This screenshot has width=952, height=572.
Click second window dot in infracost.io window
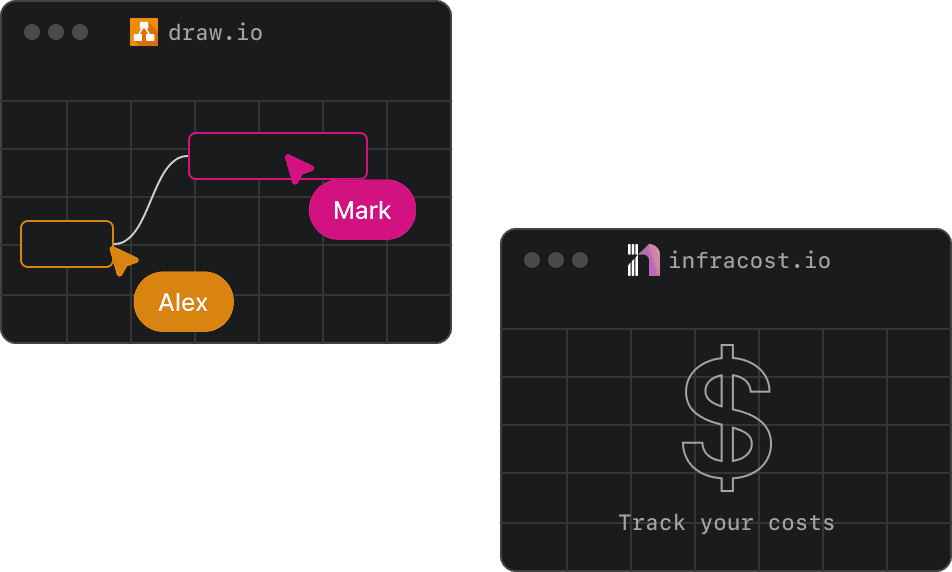(556, 260)
